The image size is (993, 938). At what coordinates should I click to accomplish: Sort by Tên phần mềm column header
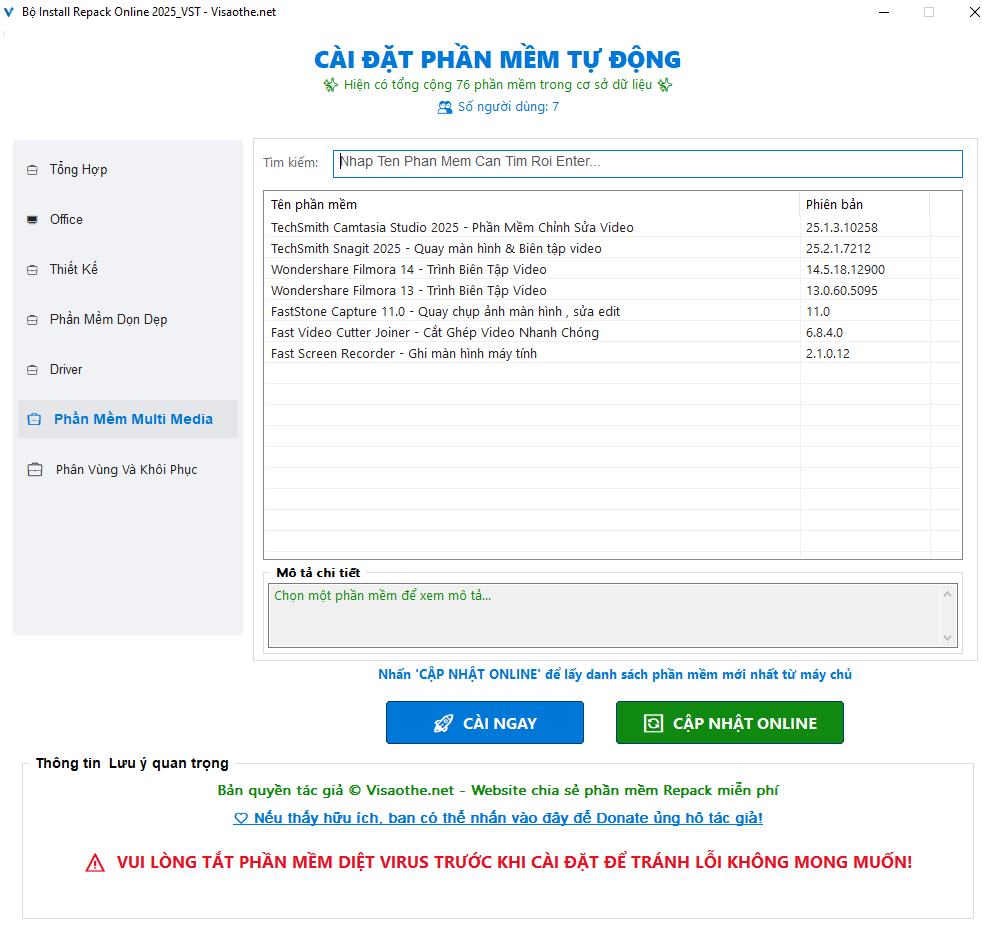[x=532, y=205]
